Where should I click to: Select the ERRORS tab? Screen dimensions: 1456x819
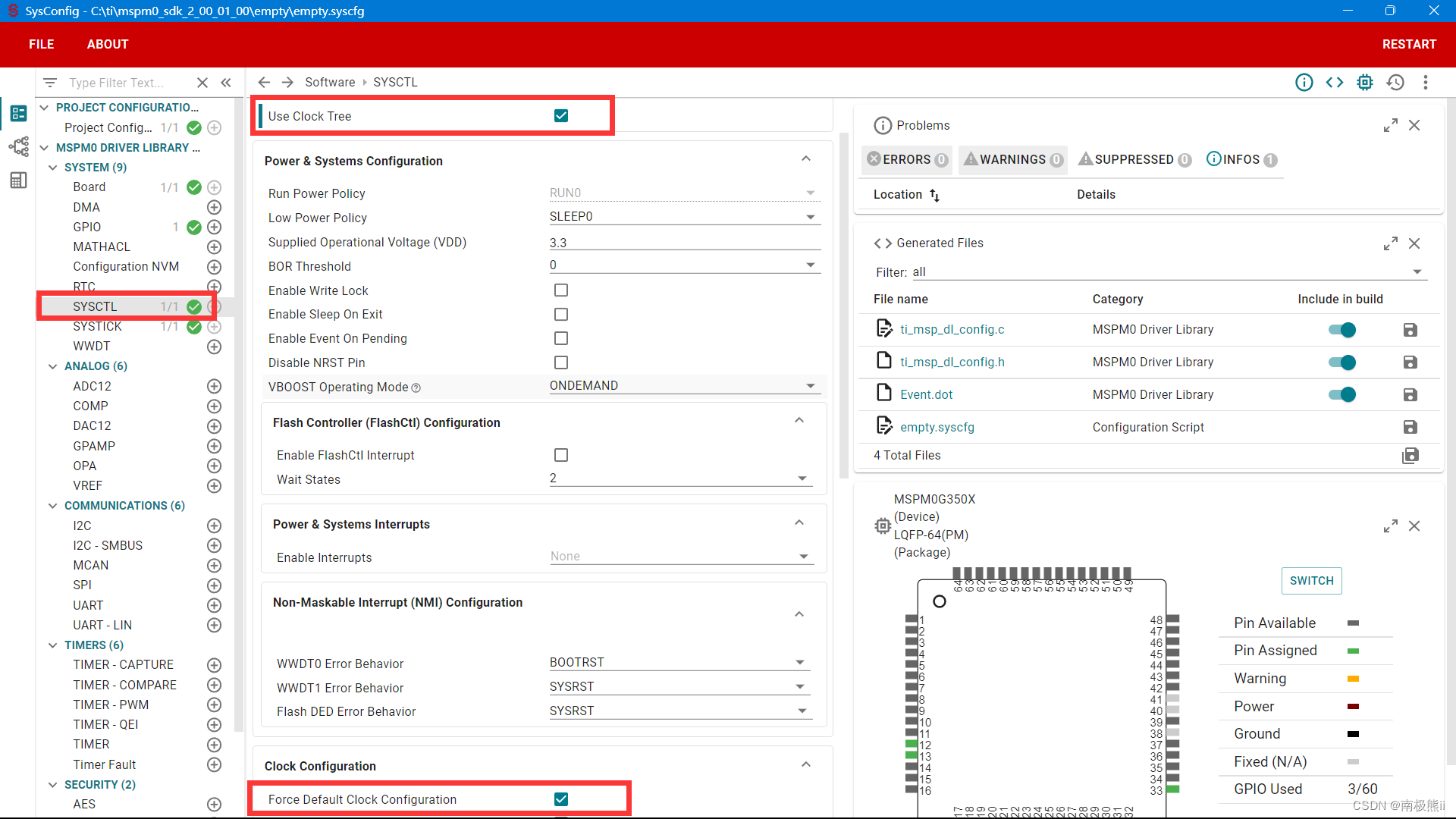tap(907, 159)
